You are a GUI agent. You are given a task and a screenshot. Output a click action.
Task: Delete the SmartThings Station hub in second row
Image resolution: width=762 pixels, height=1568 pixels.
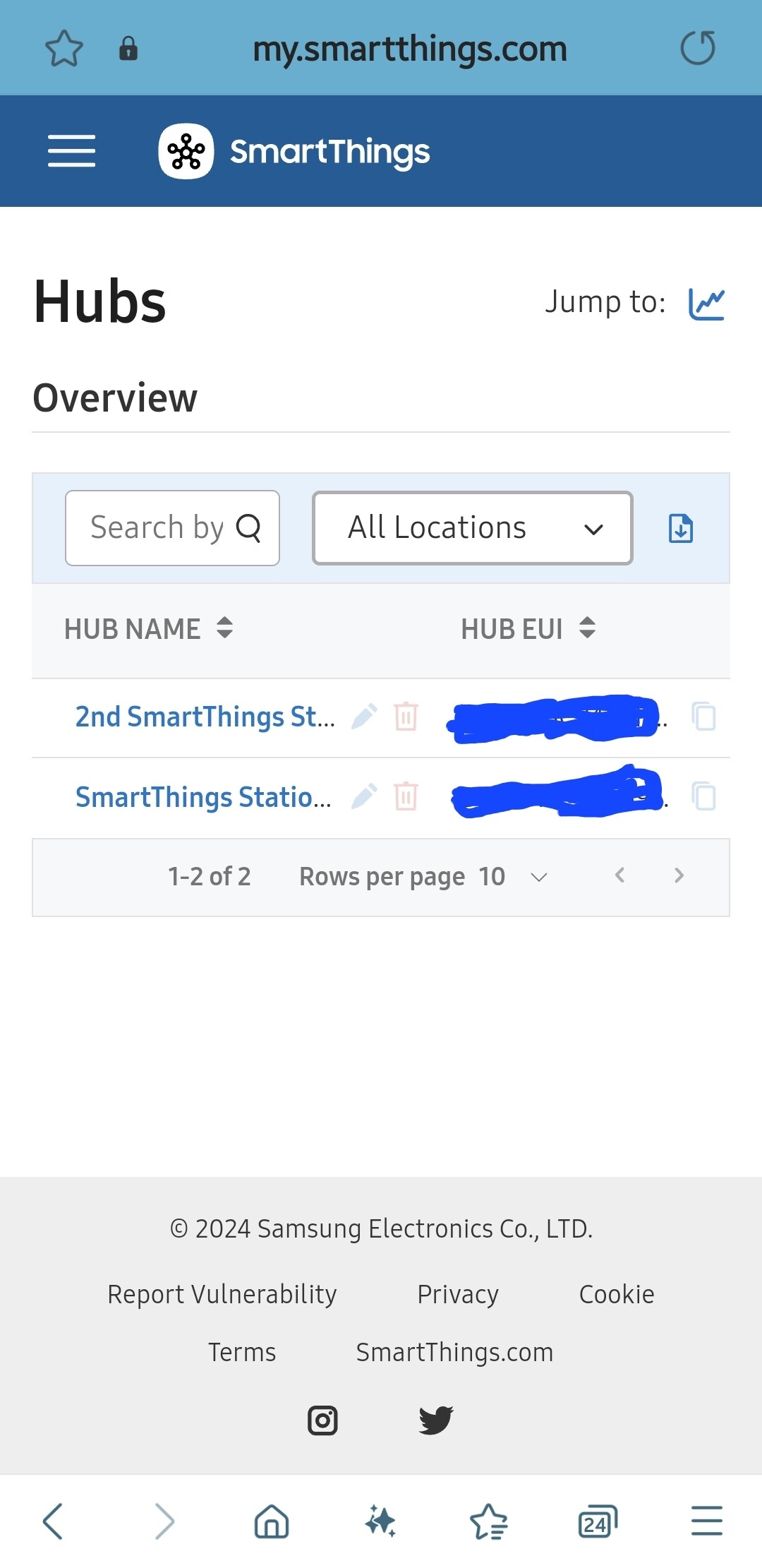coord(406,796)
